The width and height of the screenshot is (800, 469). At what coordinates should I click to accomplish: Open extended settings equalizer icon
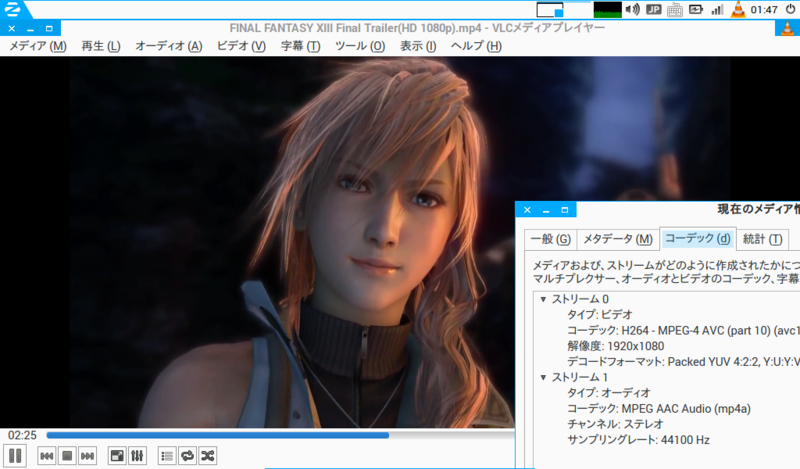pyautogui.click(x=137, y=456)
